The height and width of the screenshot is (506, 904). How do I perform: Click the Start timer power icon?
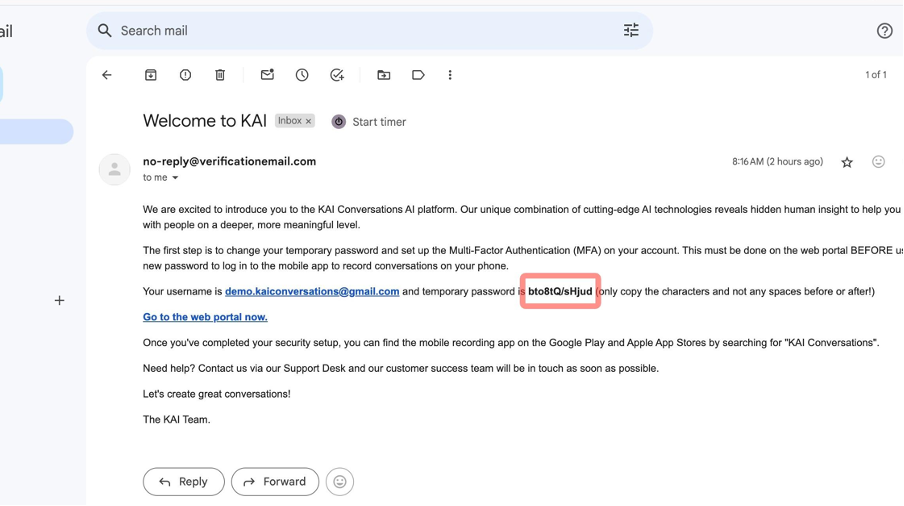point(338,122)
